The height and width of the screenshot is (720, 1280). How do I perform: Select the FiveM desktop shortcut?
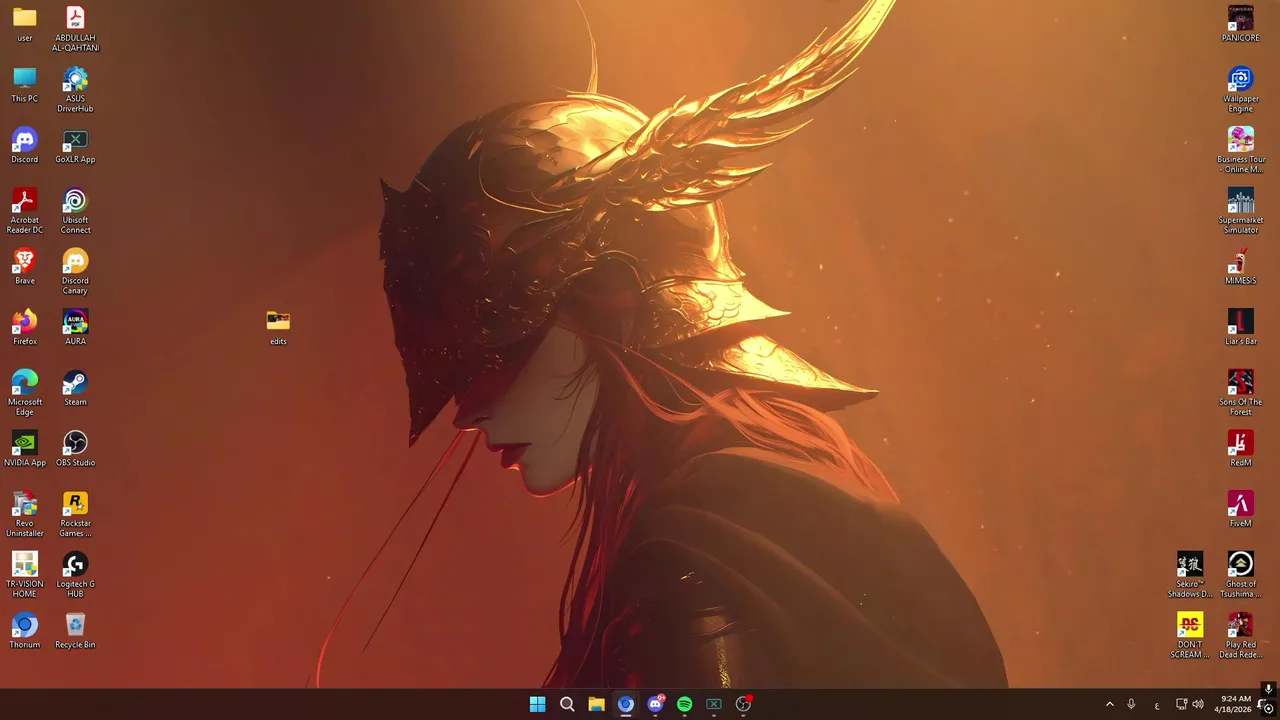point(1240,510)
